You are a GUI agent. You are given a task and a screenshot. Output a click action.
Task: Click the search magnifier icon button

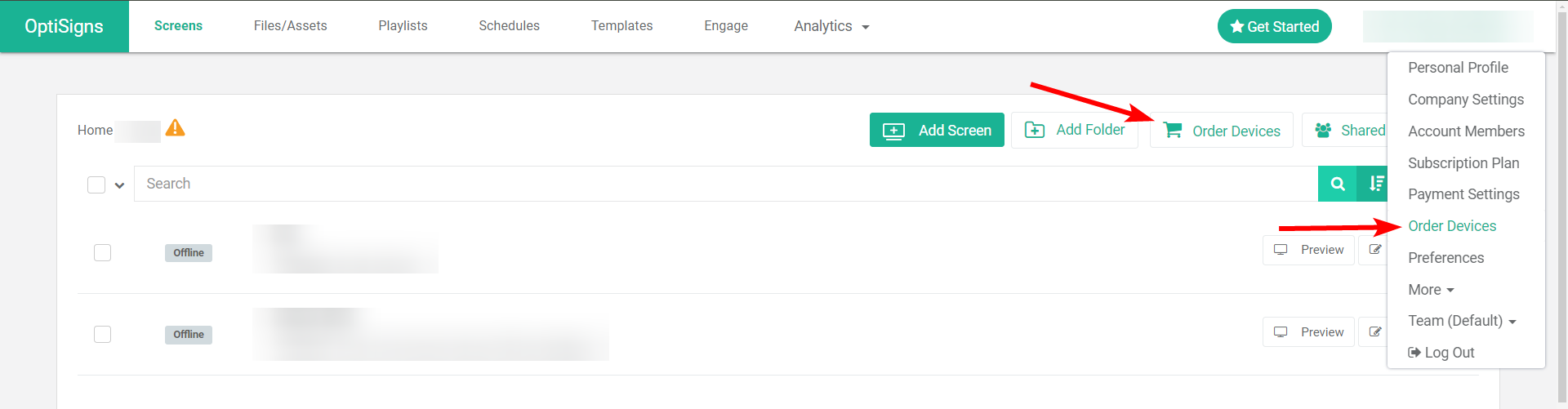(1337, 184)
